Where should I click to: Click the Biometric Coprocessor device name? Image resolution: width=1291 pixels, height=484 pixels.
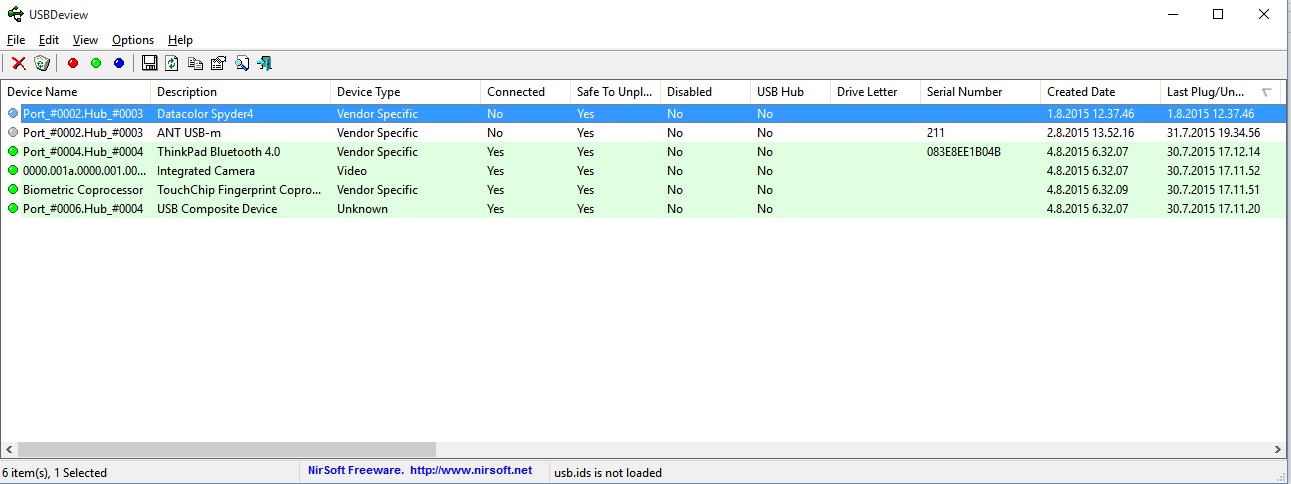83,190
